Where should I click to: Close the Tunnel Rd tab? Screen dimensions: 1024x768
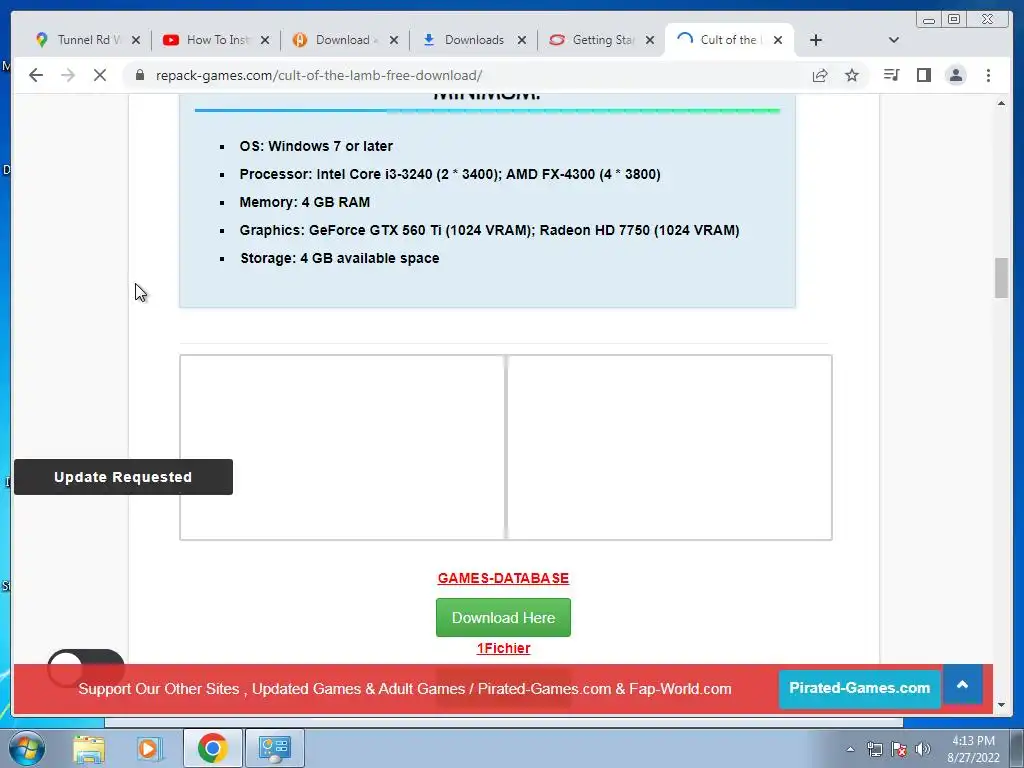[136, 40]
